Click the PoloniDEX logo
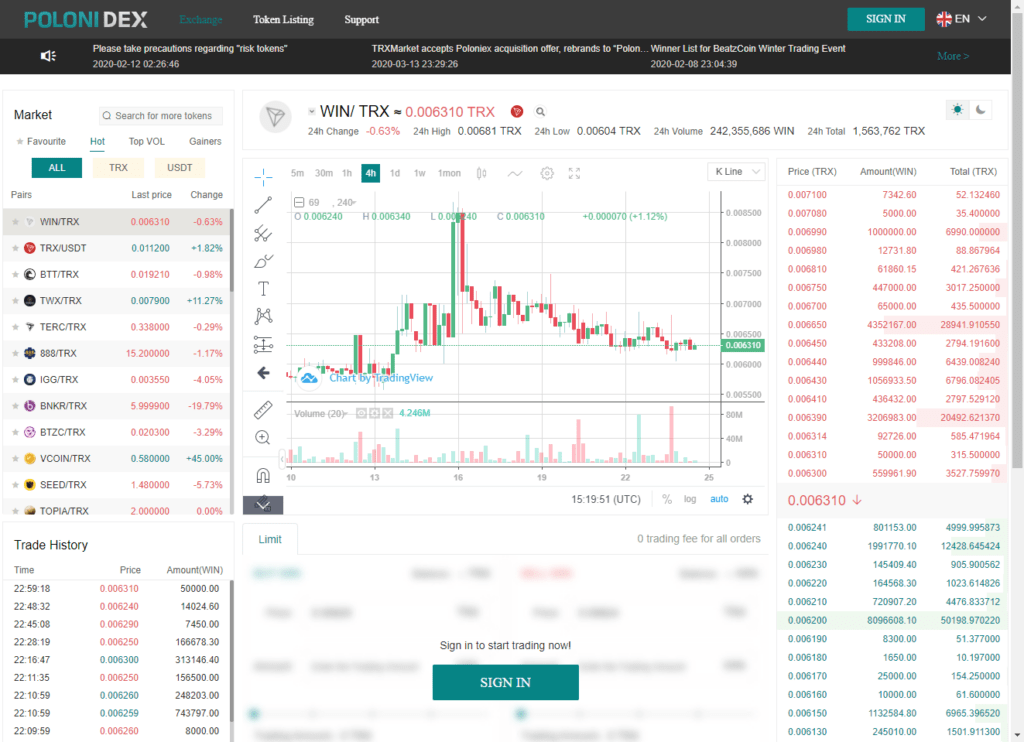Image resolution: width=1024 pixels, height=742 pixels. tap(86, 20)
